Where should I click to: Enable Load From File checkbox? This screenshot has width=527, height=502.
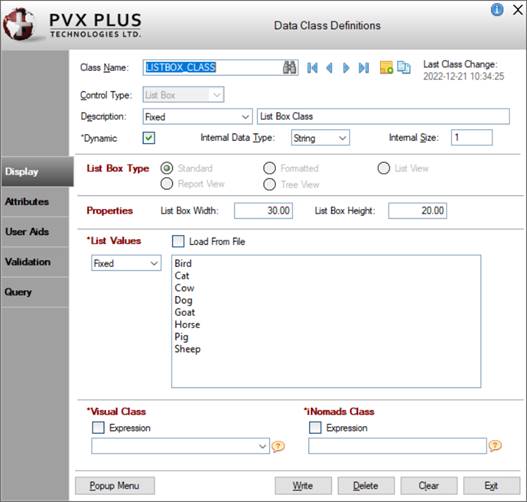pos(178,241)
